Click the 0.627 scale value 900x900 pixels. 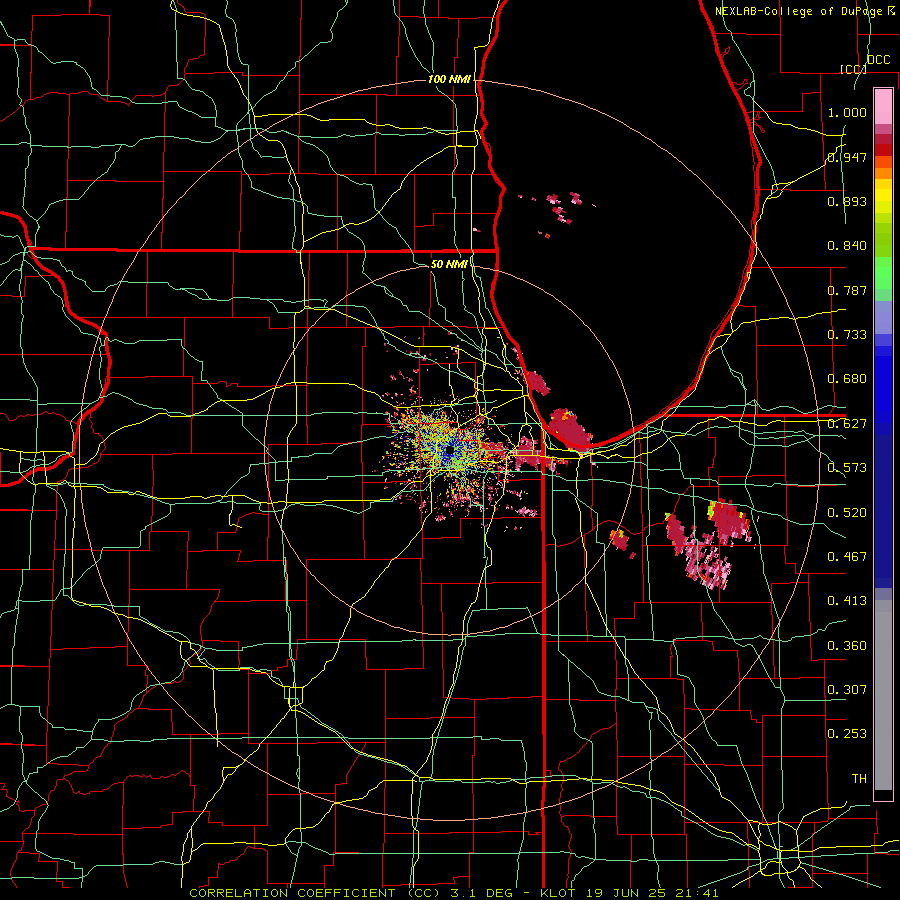pyautogui.click(x=847, y=424)
